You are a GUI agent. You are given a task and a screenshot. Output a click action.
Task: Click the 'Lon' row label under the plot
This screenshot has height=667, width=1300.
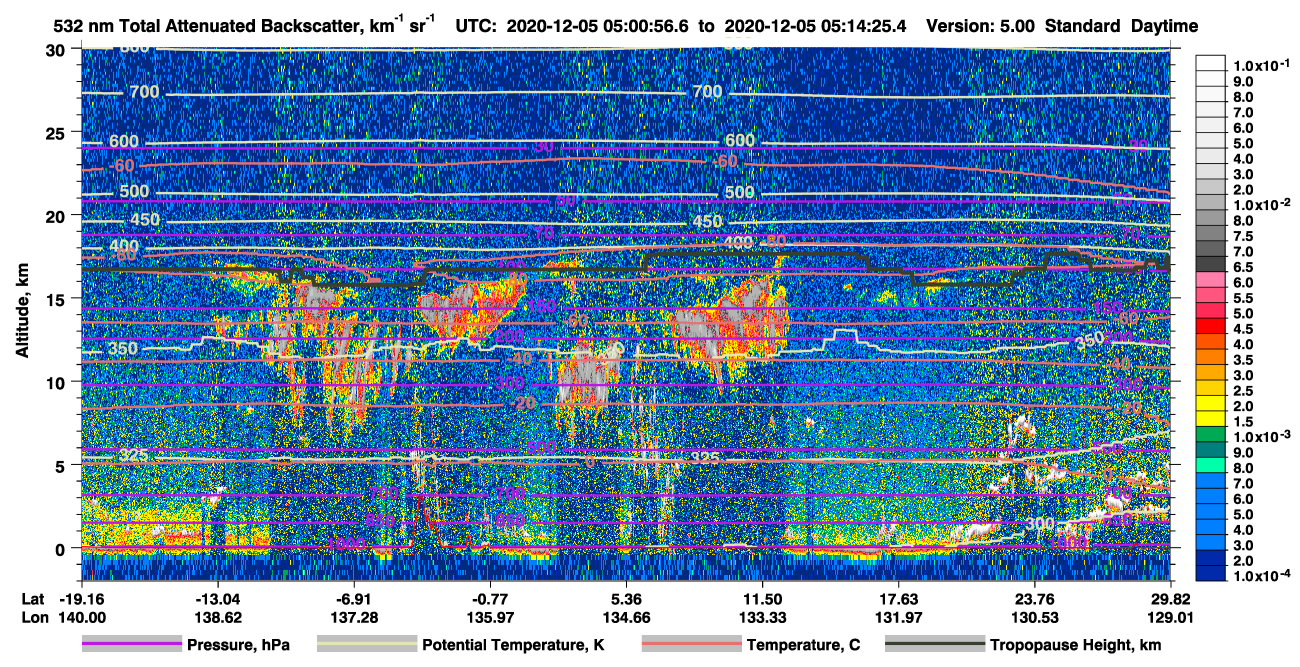click(x=36, y=617)
